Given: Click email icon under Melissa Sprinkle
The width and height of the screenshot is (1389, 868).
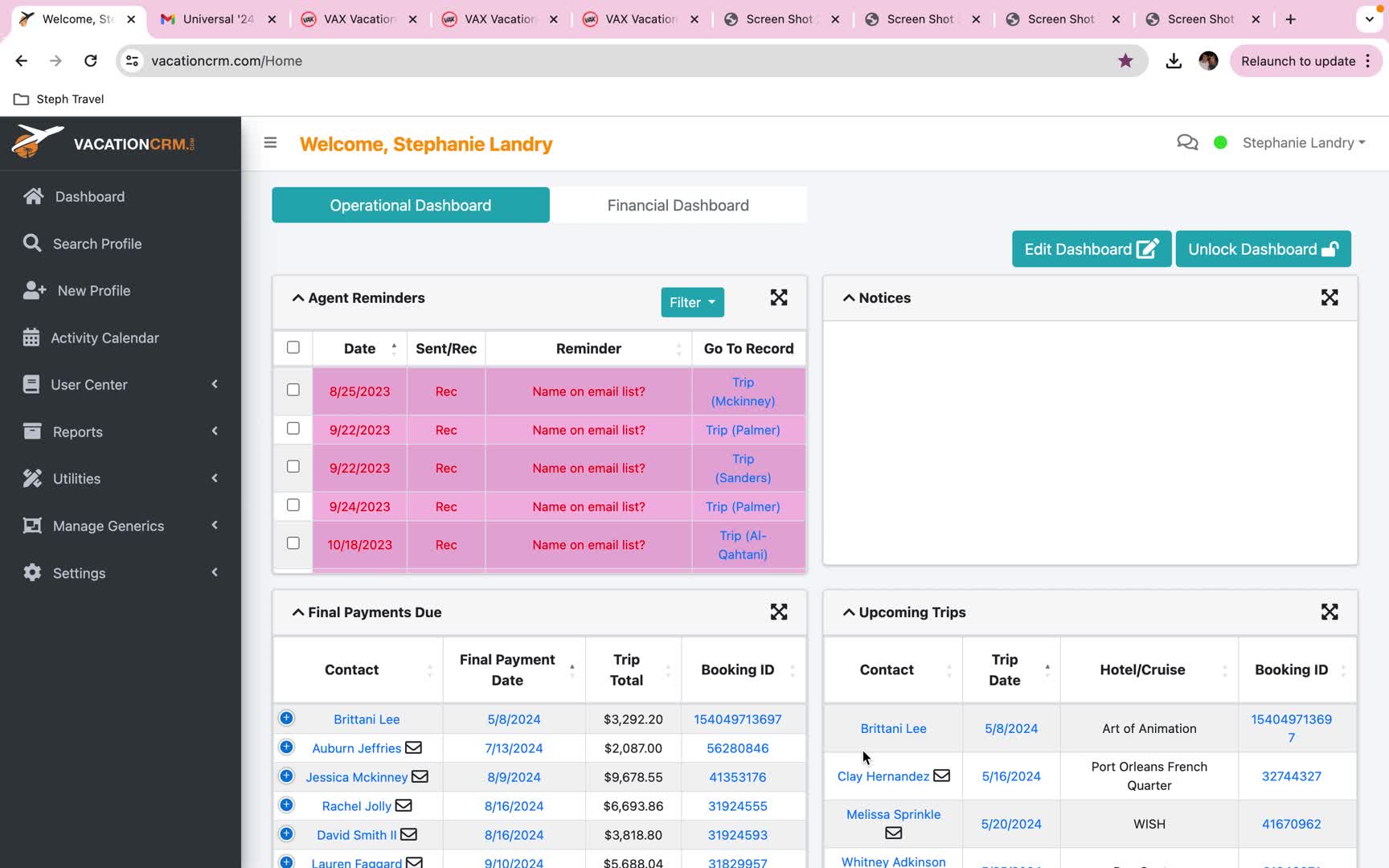Looking at the screenshot, I should click(893, 833).
